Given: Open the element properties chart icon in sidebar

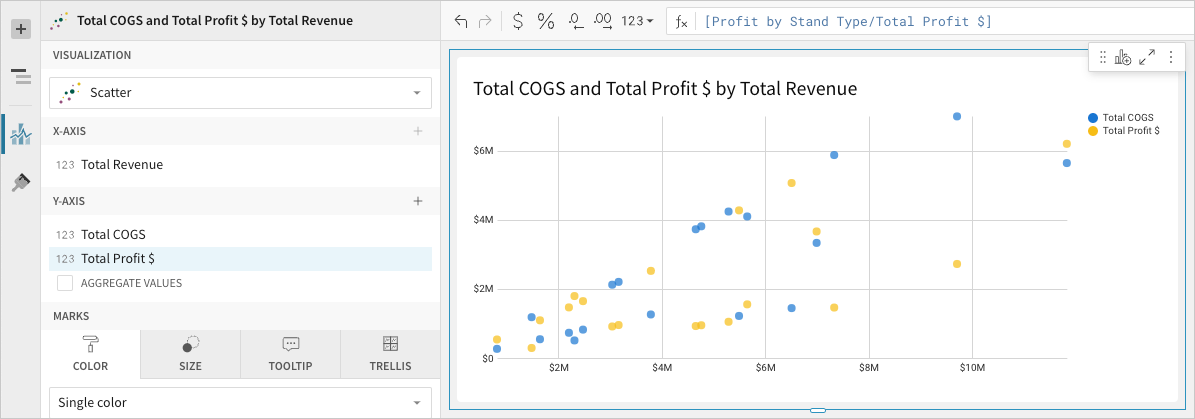Looking at the screenshot, I should pyautogui.click(x=21, y=133).
